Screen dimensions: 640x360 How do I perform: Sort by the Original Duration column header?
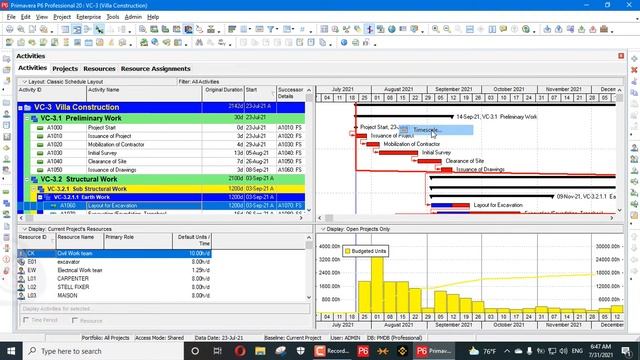[x=223, y=93]
